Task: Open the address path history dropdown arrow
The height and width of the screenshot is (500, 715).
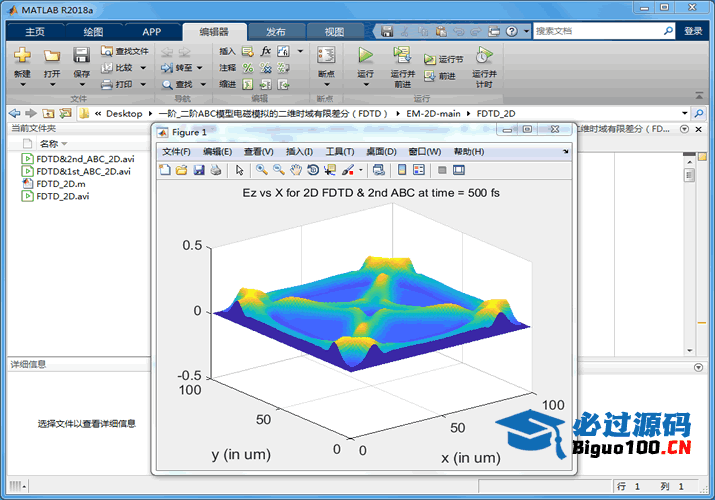Action: [684, 113]
